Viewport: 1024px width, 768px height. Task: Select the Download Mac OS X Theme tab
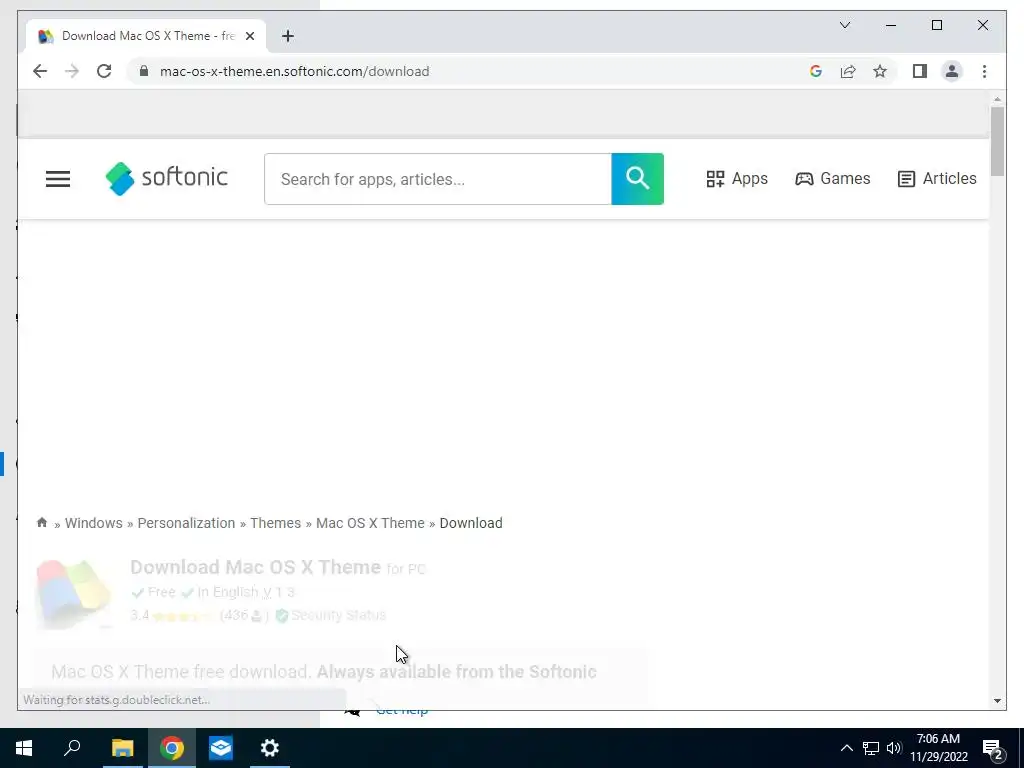146,36
